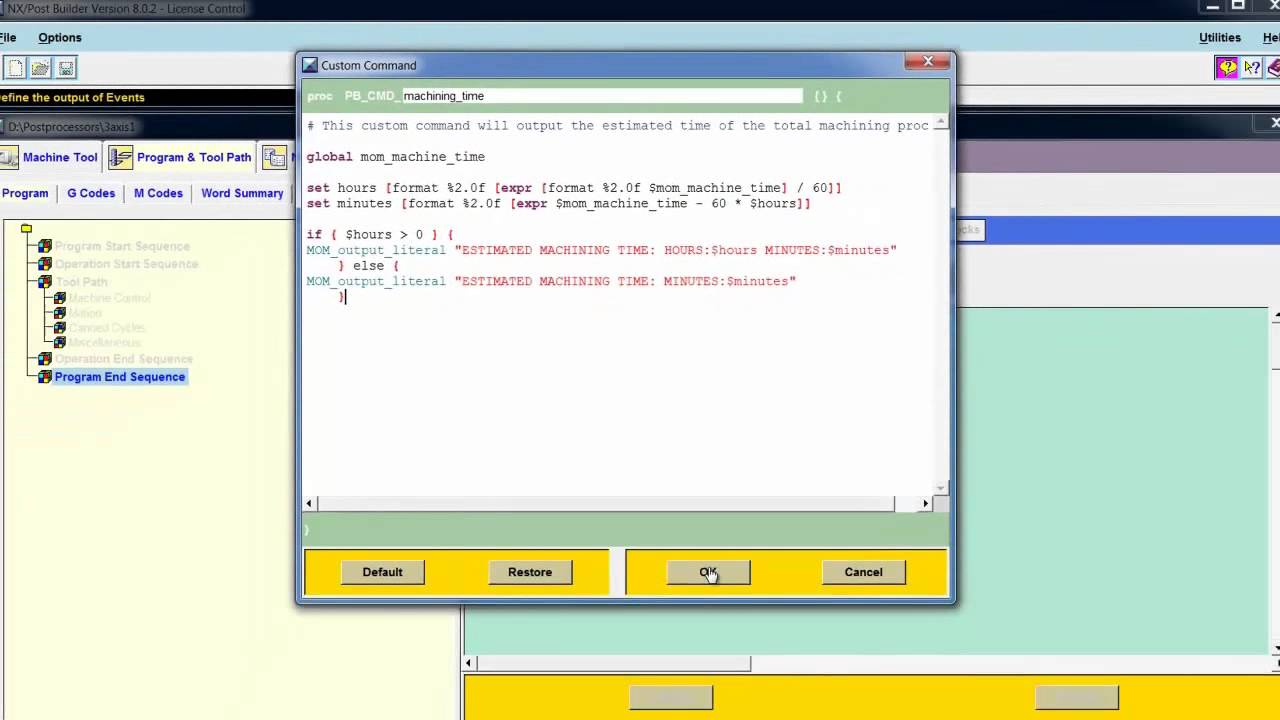The image size is (1280, 720).
Task: Open the third property tab icon after Program & Tool Path
Action: [x=275, y=157]
